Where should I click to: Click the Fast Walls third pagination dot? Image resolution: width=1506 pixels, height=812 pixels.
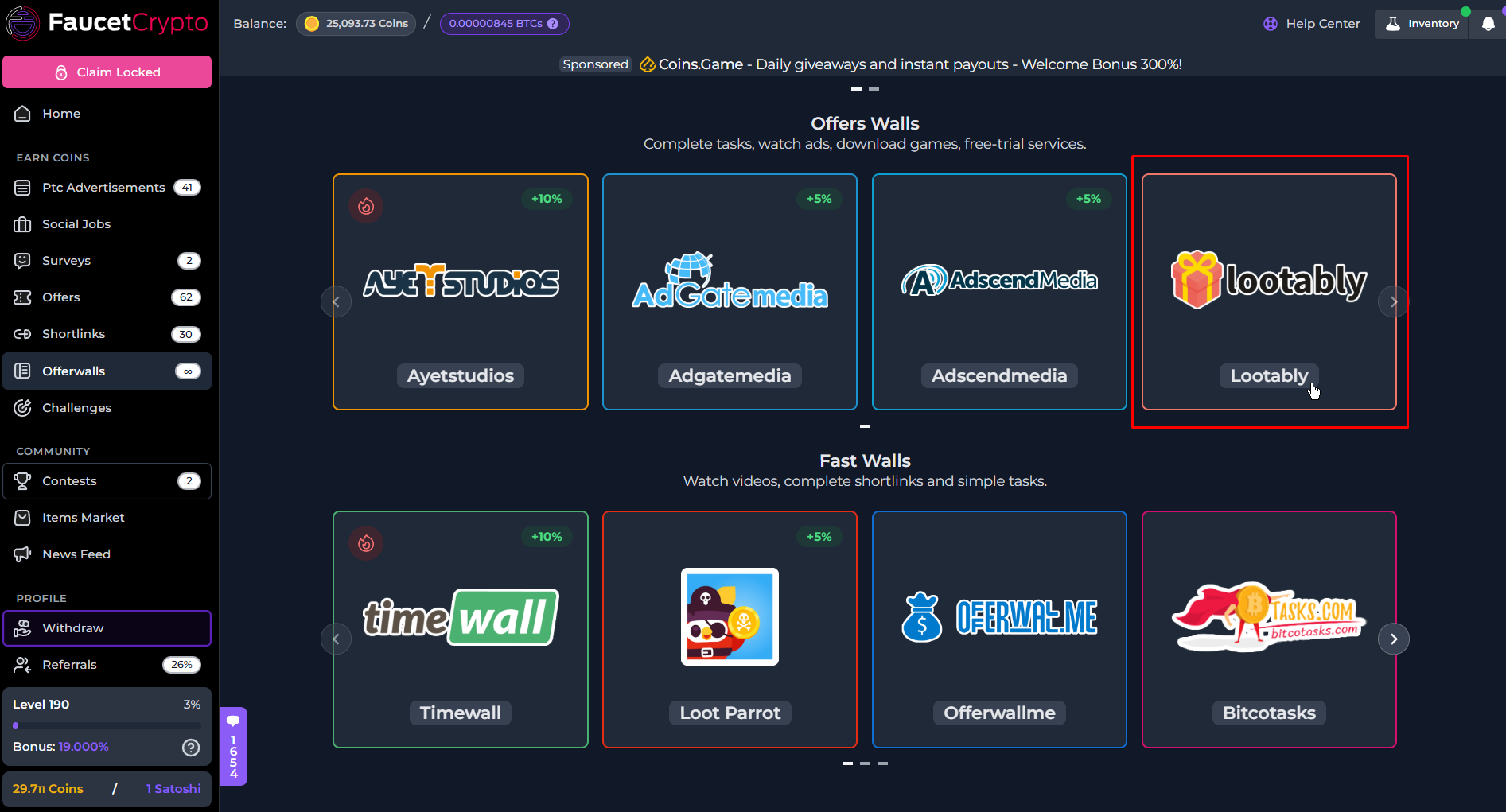coord(882,763)
